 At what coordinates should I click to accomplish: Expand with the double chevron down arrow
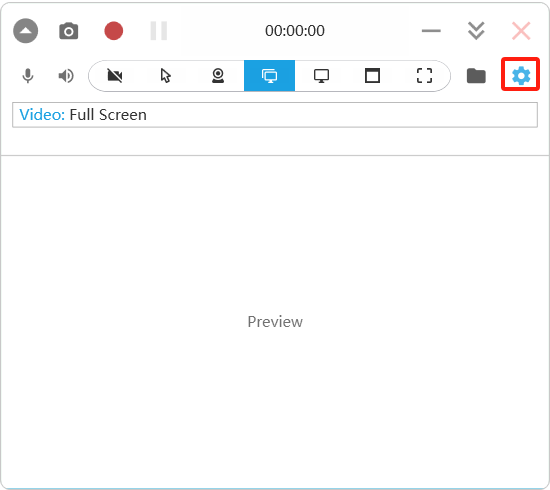click(x=476, y=31)
